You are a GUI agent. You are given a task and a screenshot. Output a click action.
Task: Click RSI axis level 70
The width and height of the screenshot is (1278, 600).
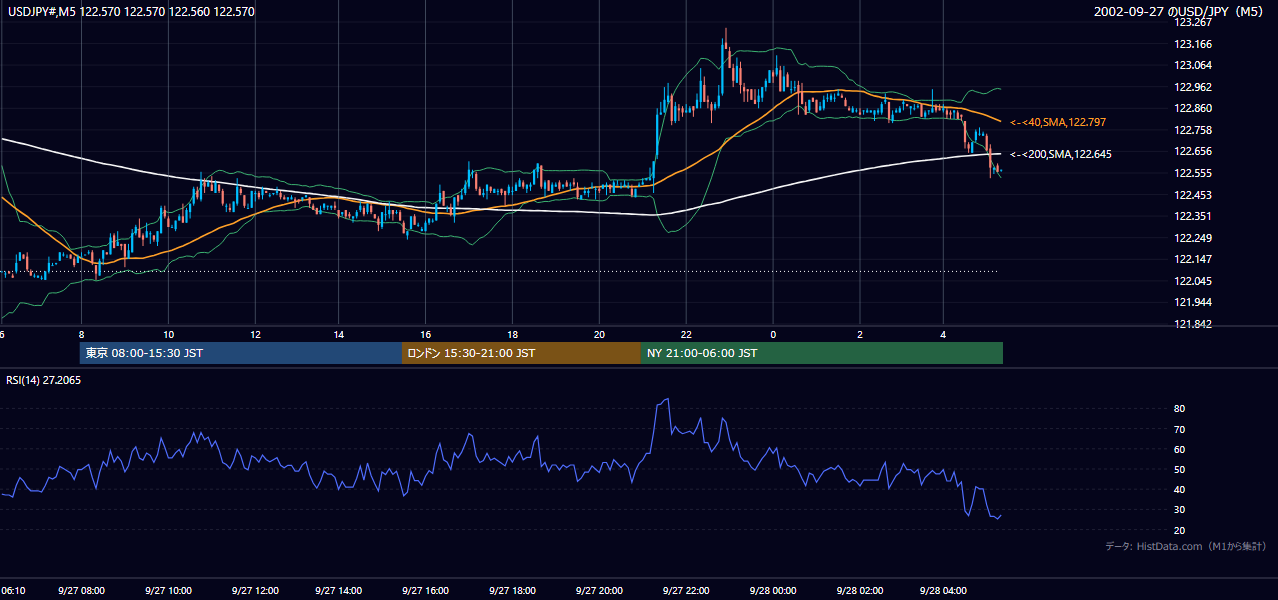[1180, 429]
